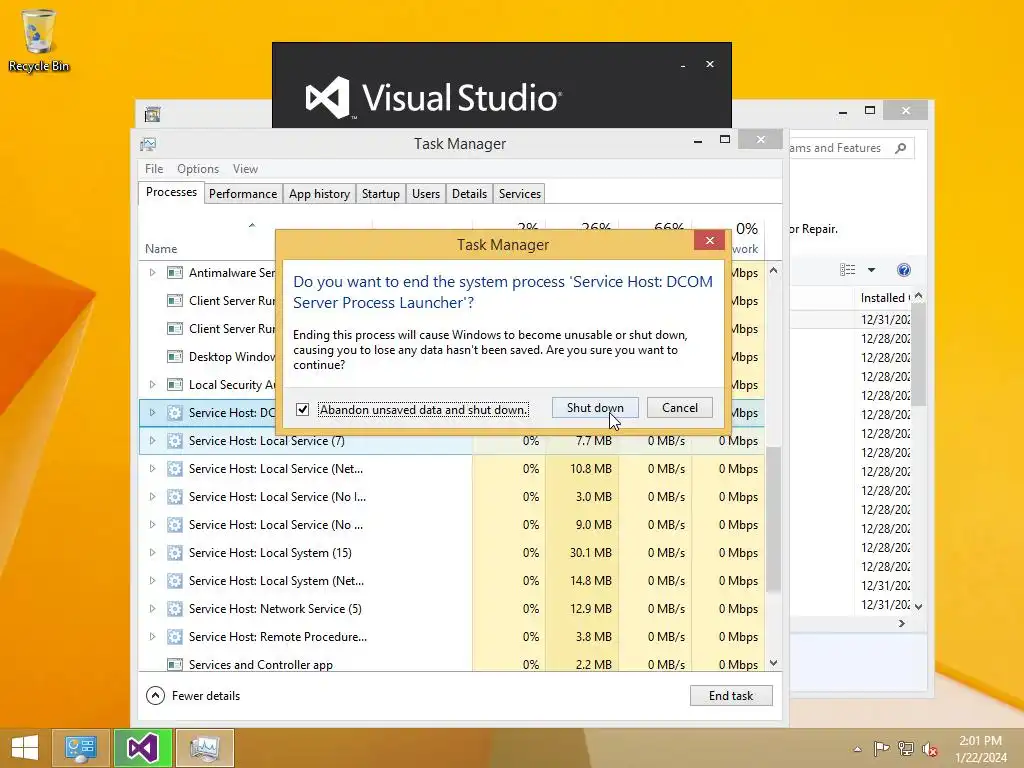Expand Local Security Authority process row
Image resolution: width=1024 pixels, height=768 pixels.
152,385
